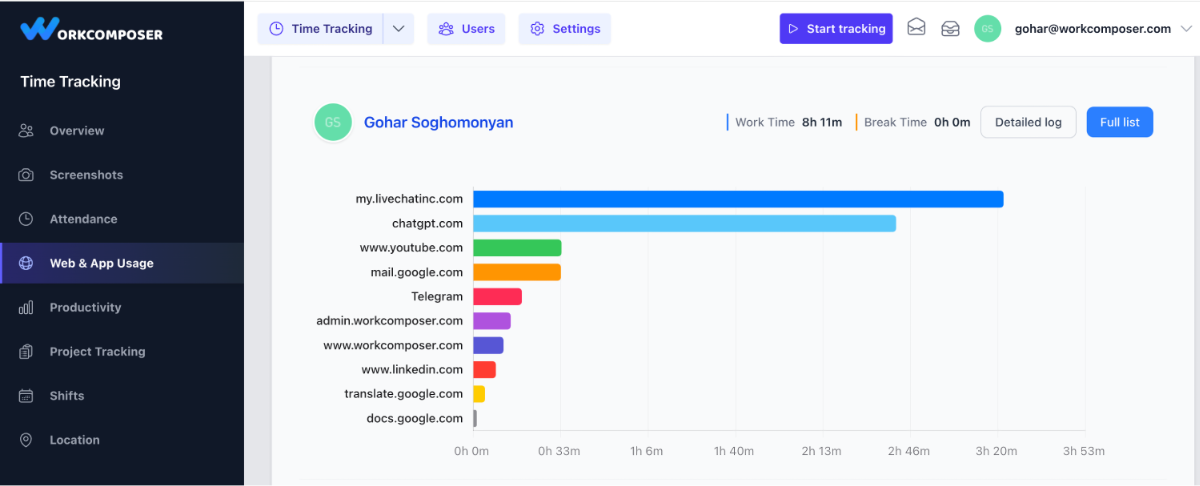
Task: Go to Shifts page
Action: [122, 395]
